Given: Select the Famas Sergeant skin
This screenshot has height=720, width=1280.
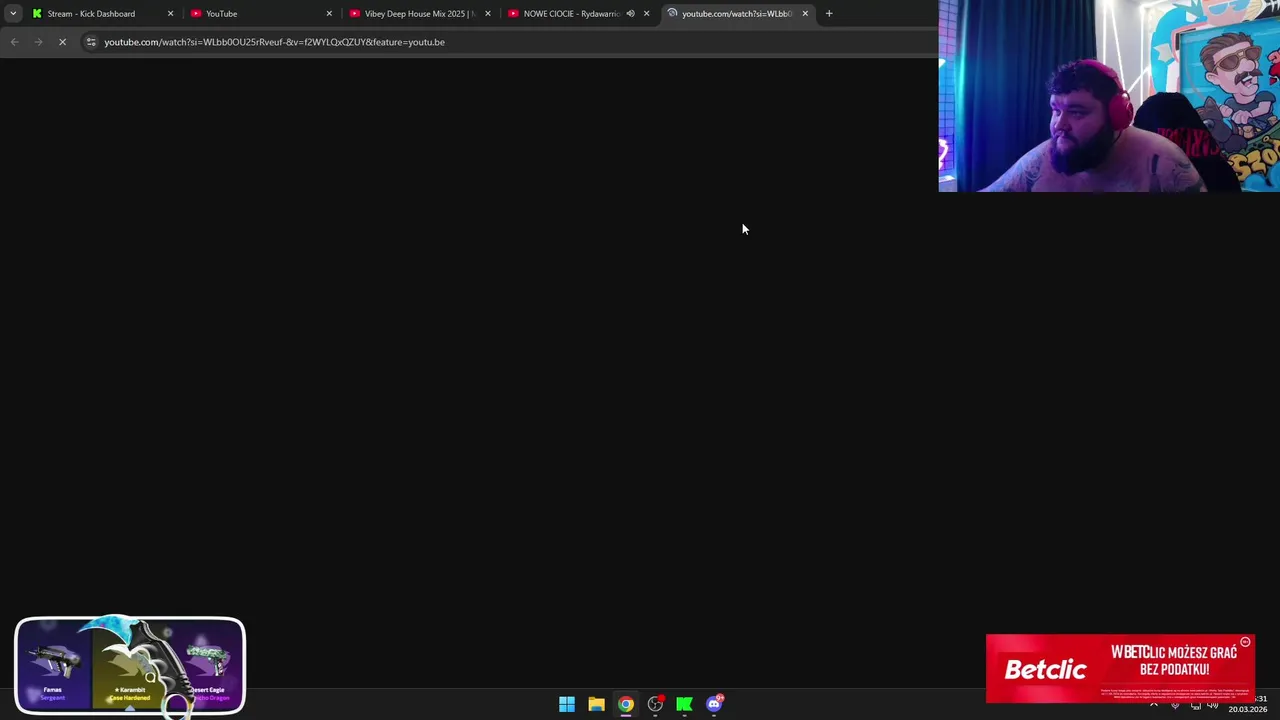Looking at the screenshot, I should click(x=53, y=666).
